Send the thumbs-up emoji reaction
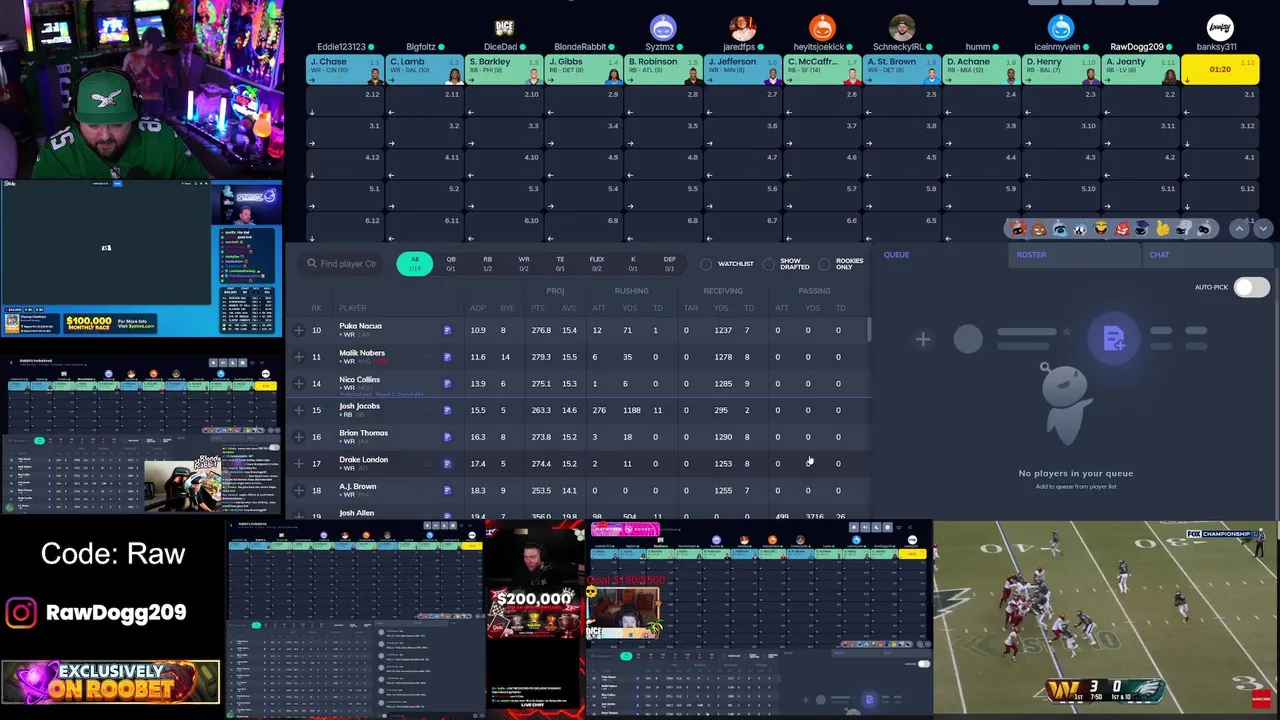The image size is (1280, 720). [1162, 229]
